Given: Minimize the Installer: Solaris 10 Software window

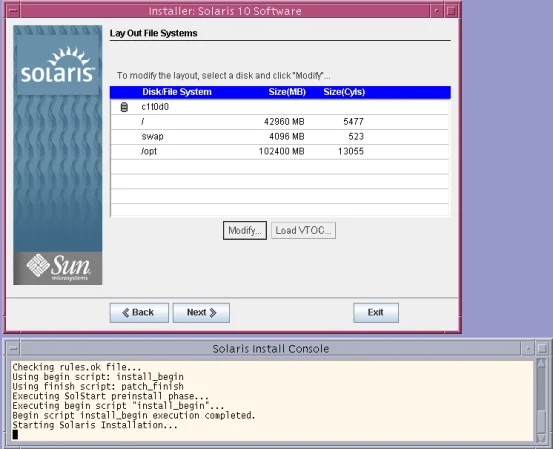Looking at the screenshot, I should point(436,11).
